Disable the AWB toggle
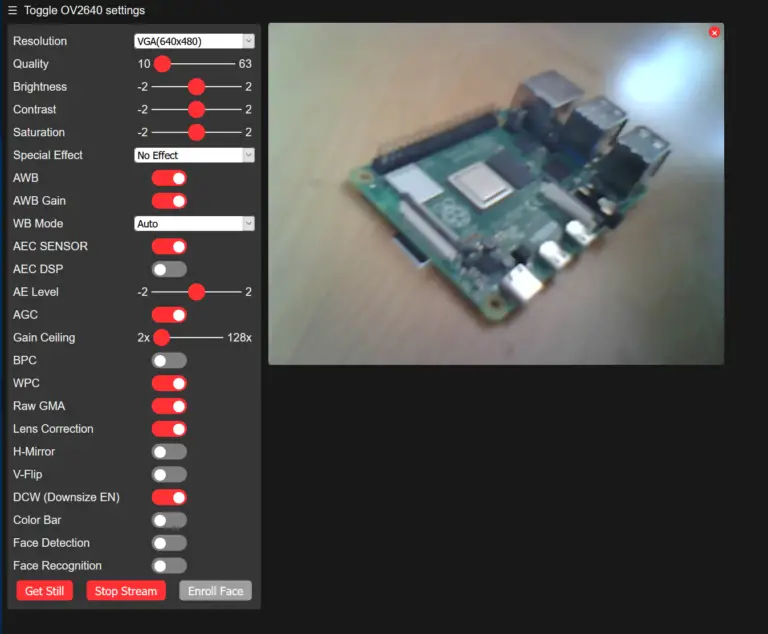This screenshot has width=768, height=634. coord(169,178)
